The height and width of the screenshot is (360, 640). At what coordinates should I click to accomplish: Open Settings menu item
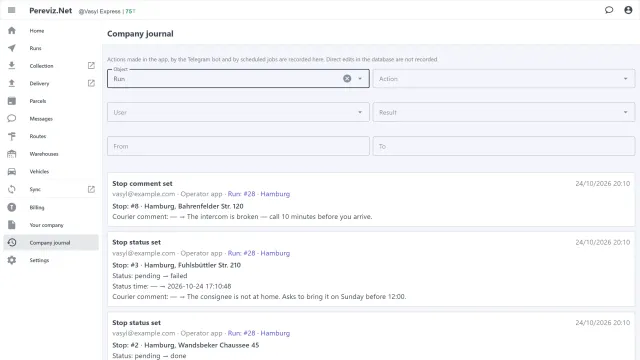pyautogui.click(x=51, y=260)
